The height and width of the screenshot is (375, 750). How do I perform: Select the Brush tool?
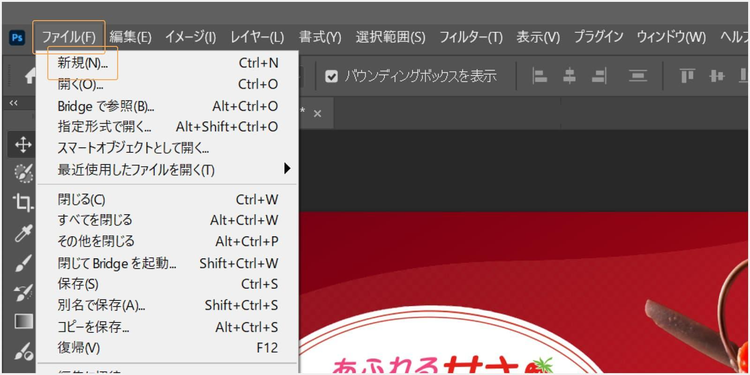pyautogui.click(x=23, y=264)
